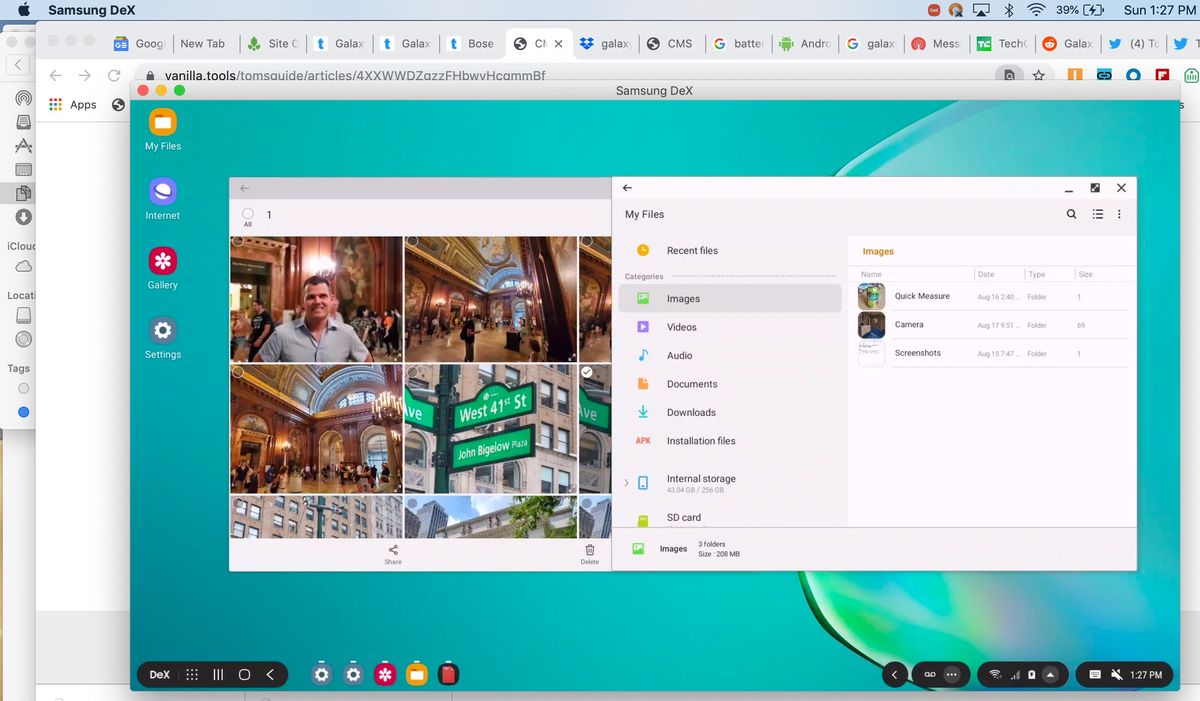Open the Camera folder in Images
1200x701 pixels.
click(908, 325)
